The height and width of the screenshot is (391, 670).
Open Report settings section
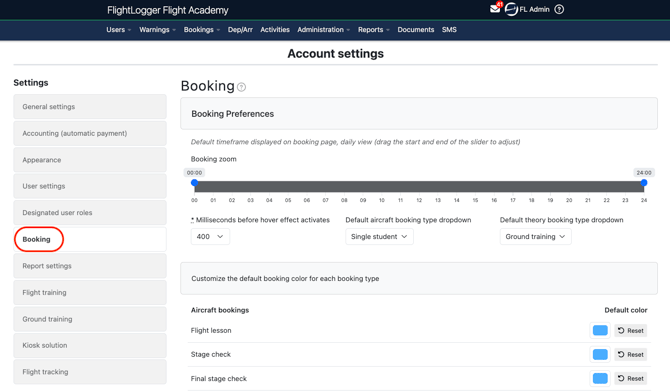[x=90, y=266]
